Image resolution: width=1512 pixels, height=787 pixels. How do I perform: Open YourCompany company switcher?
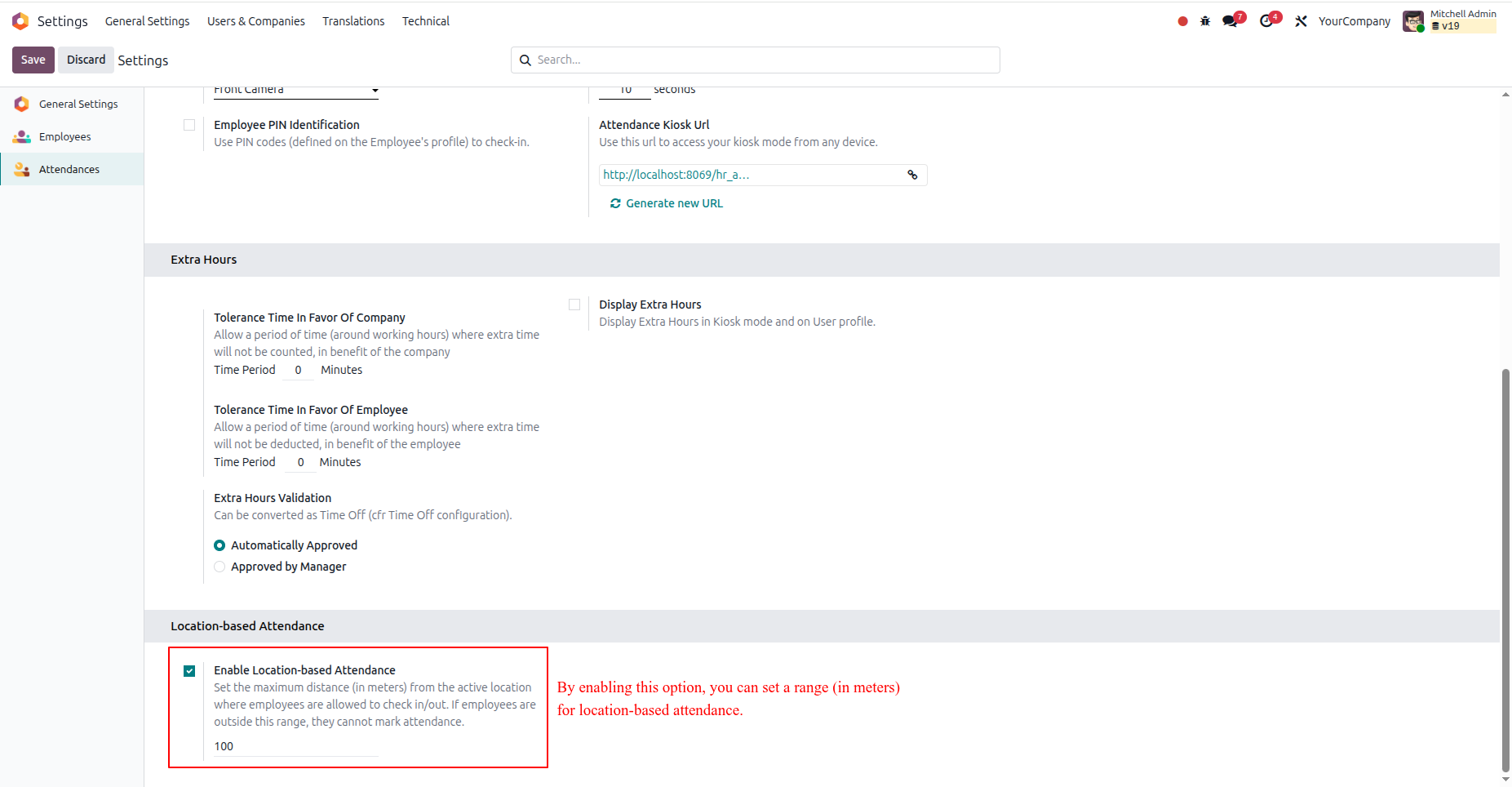1355,21
